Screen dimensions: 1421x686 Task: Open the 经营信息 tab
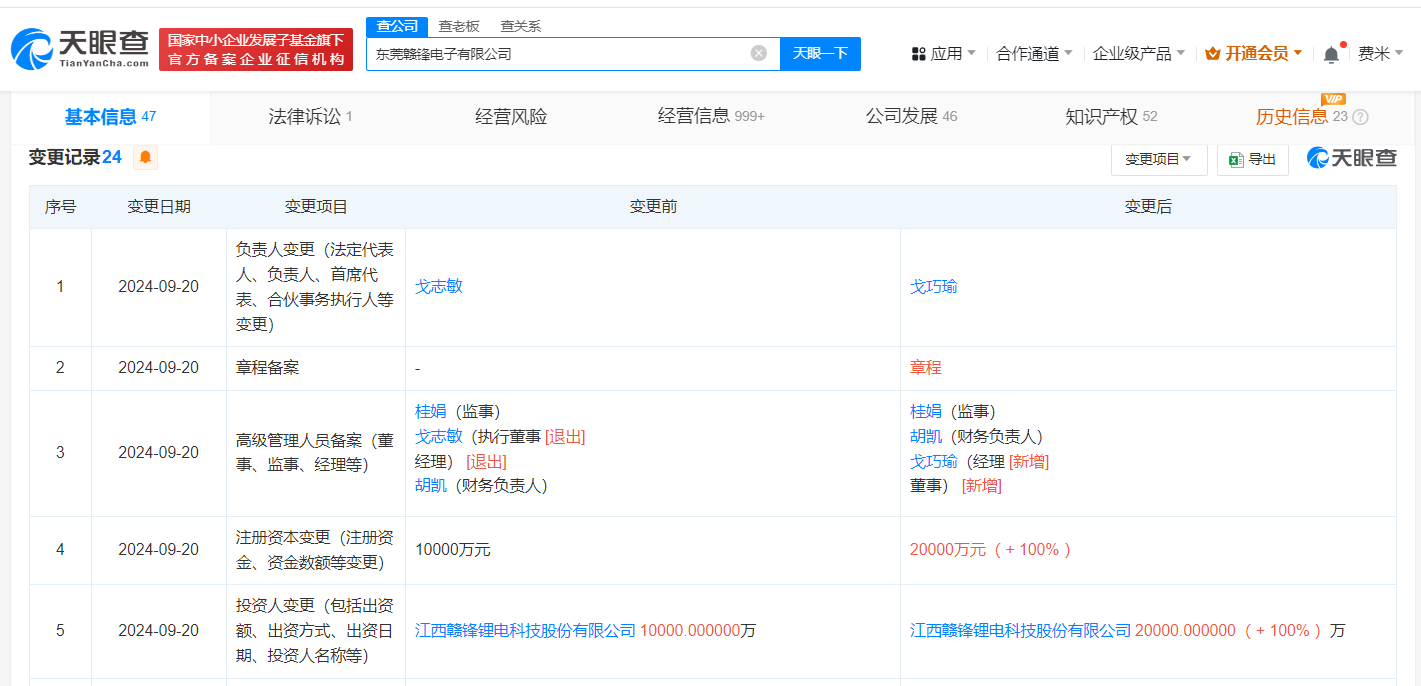[x=711, y=117]
